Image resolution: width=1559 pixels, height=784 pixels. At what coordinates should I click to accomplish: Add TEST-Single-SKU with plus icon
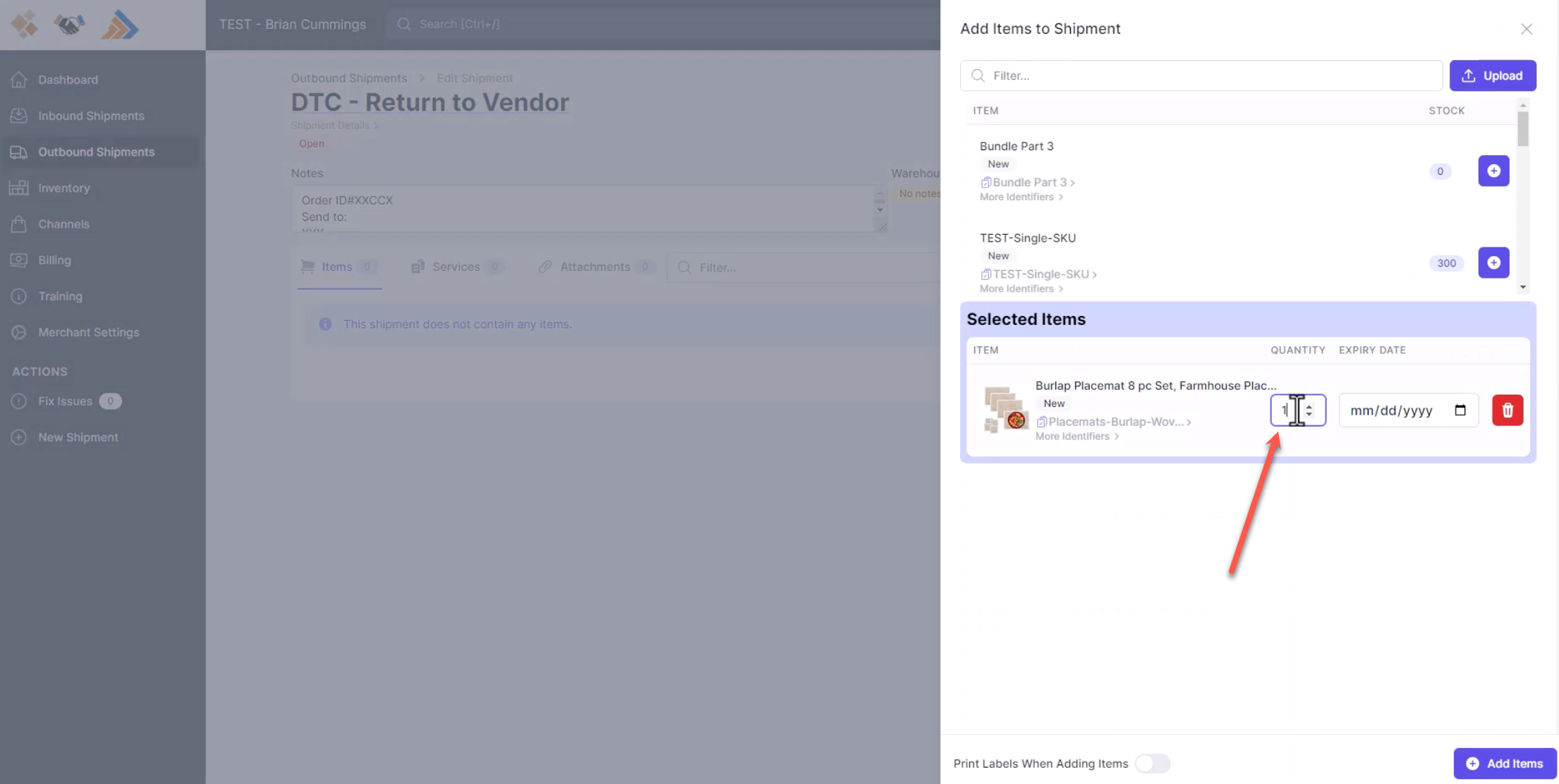pos(1493,262)
